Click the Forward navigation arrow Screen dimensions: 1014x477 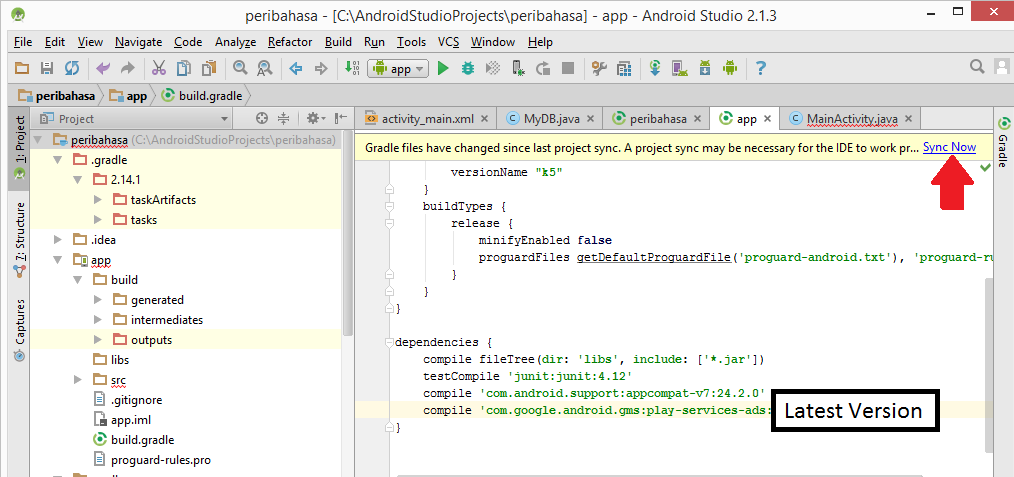[321, 68]
